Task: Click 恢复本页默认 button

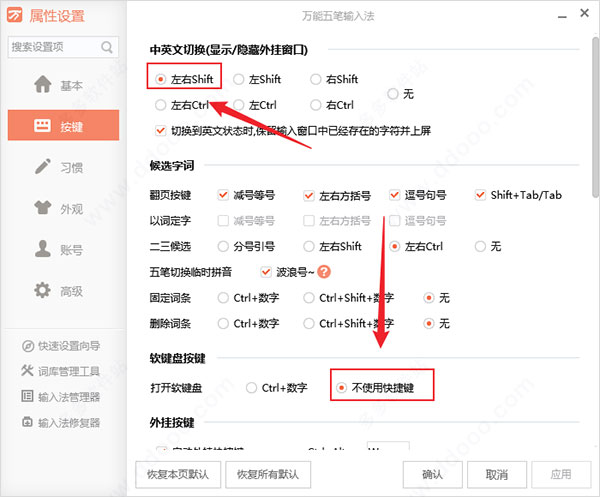Action: 178,475
